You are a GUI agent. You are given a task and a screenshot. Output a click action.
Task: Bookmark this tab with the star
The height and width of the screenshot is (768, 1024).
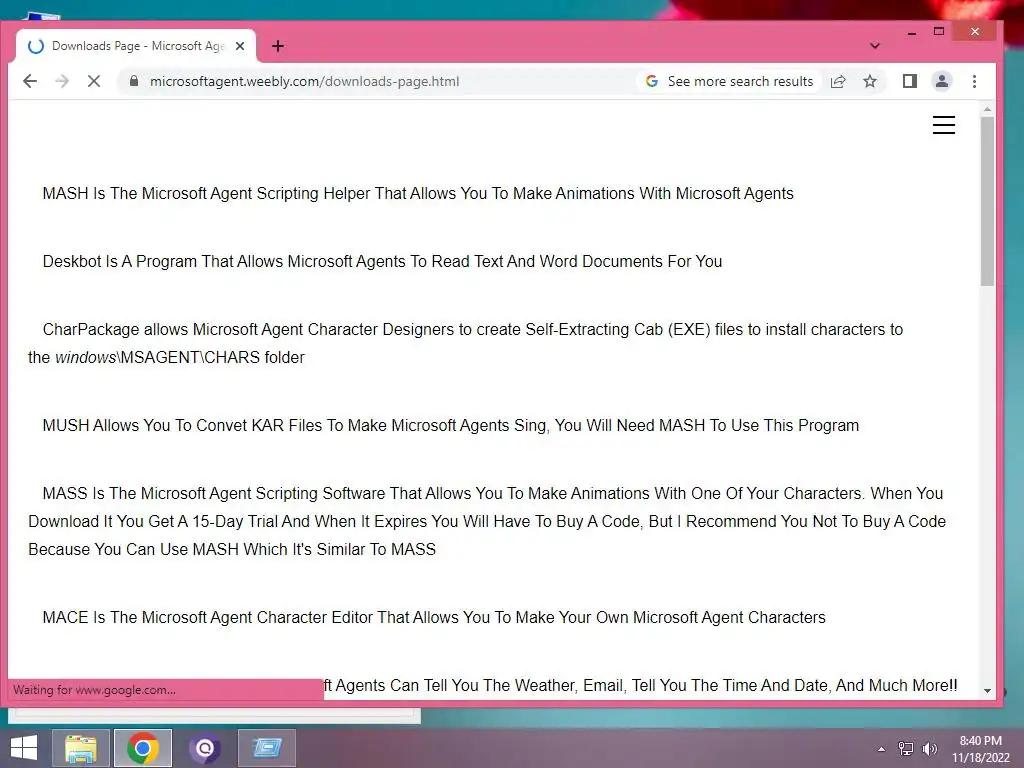pyautogui.click(x=870, y=81)
